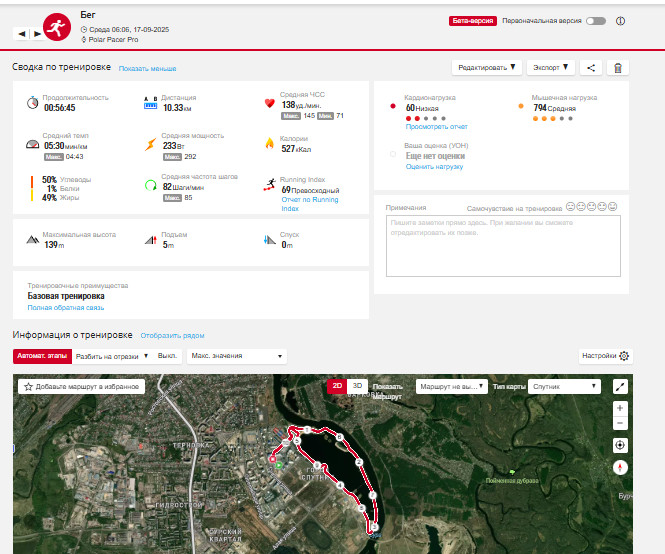Open the map measure tool icon
The width and height of the screenshot is (665, 554).
(x=620, y=386)
